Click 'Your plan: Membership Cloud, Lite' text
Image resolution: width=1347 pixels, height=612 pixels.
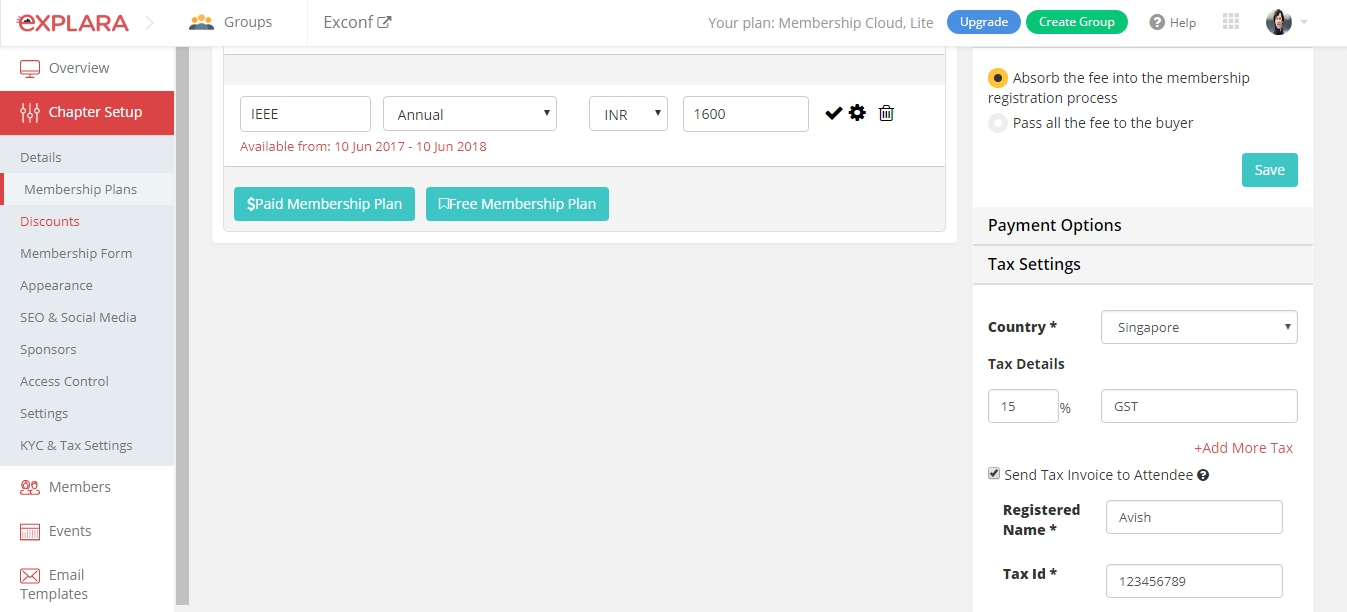(821, 22)
